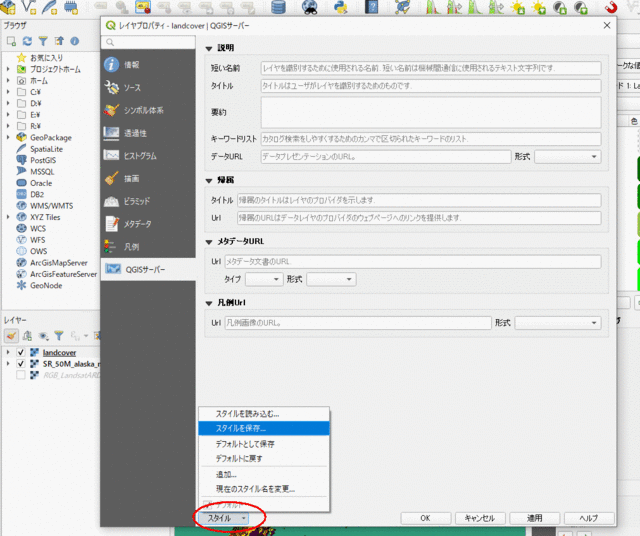Collapse the メタデータURL section
The width and height of the screenshot is (640, 536).
pyautogui.click(x=209, y=242)
